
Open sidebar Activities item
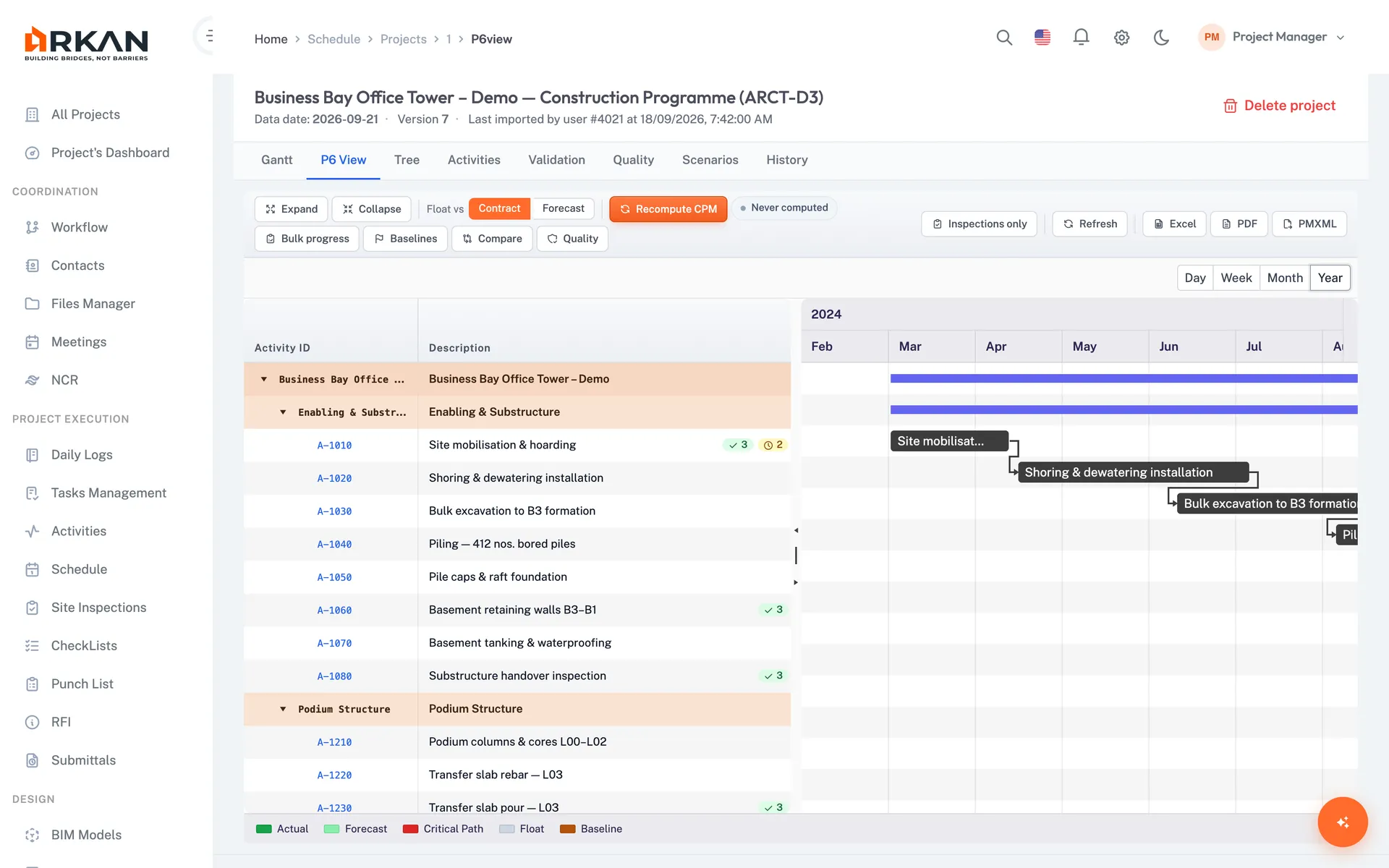tap(78, 531)
